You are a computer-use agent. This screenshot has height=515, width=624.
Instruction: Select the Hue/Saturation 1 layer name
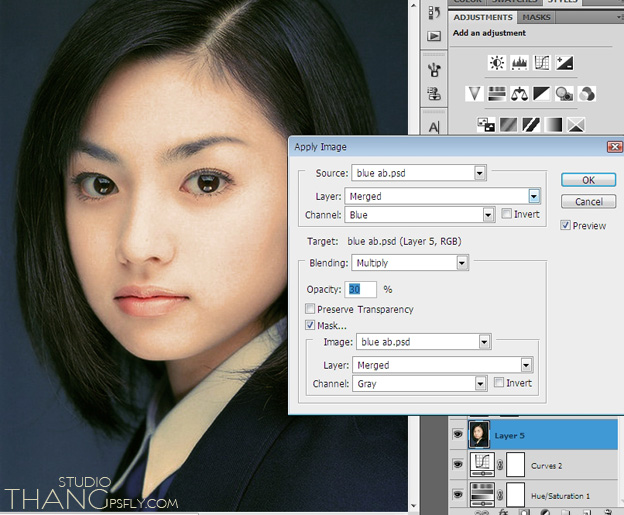(x=560, y=496)
